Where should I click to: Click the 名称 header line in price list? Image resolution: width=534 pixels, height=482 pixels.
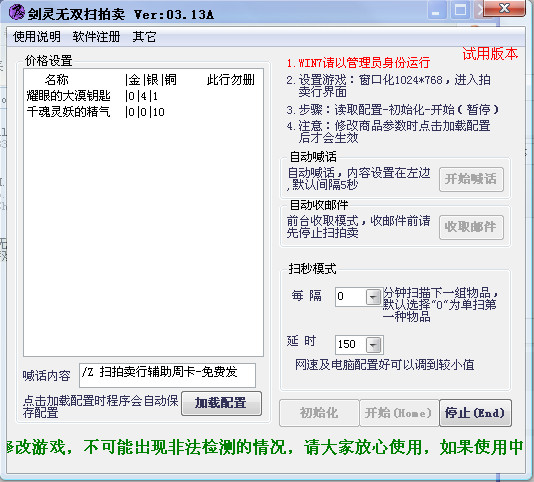(143, 80)
